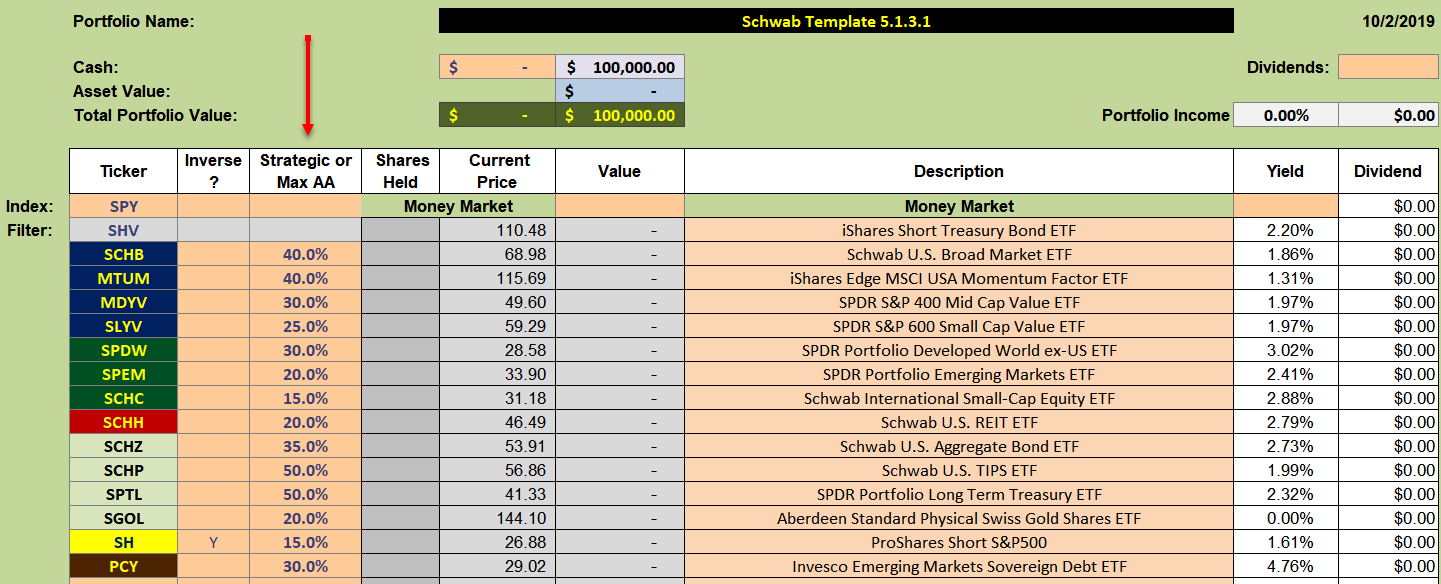
Task: Click the SH price 26.88 cell
Action: 497,542
